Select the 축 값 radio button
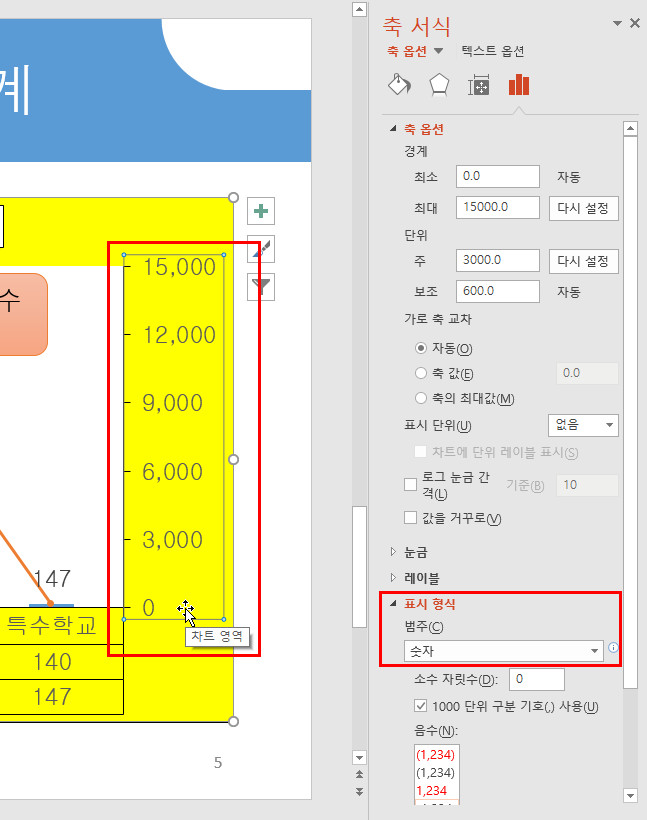Image resolution: width=647 pixels, height=820 pixels. click(x=421, y=373)
